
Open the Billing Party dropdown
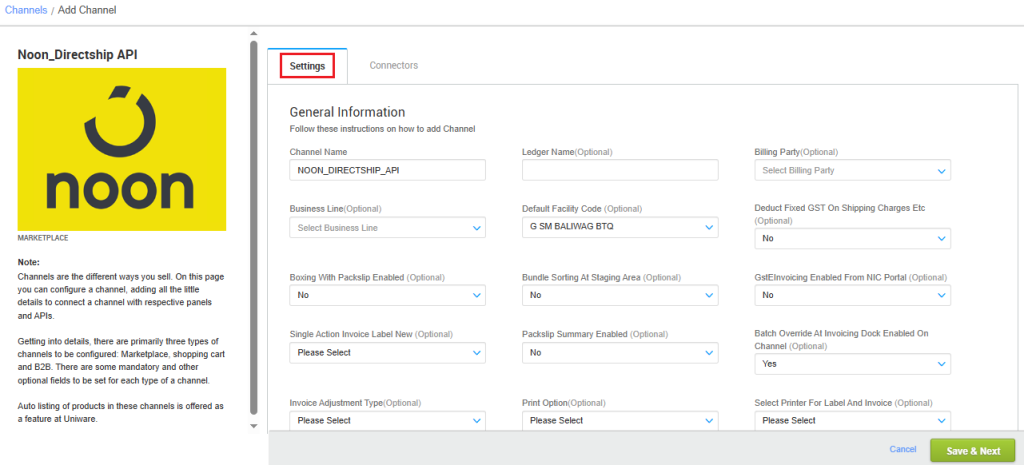pyautogui.click(x=853, y=170)
